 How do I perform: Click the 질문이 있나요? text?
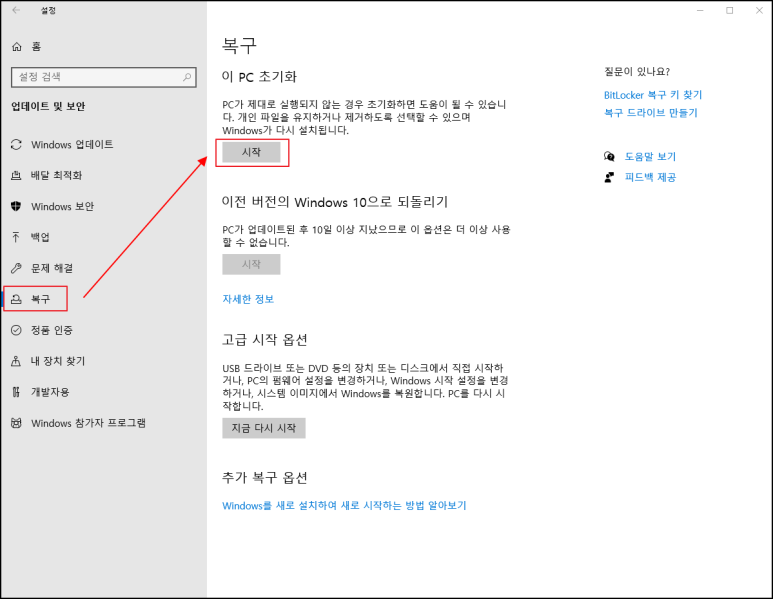[x=637, y=72]
